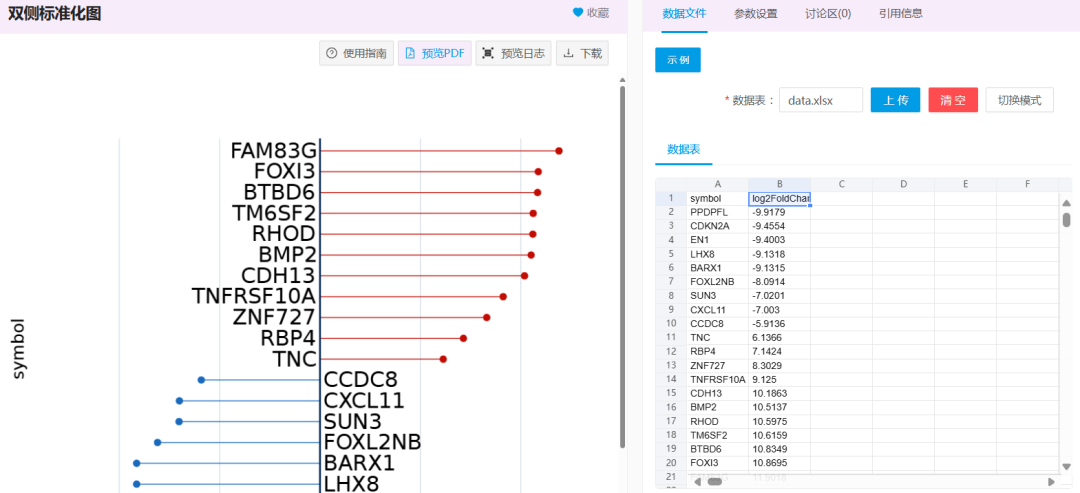Select the 数据表 sub-tab

[683, 149]
